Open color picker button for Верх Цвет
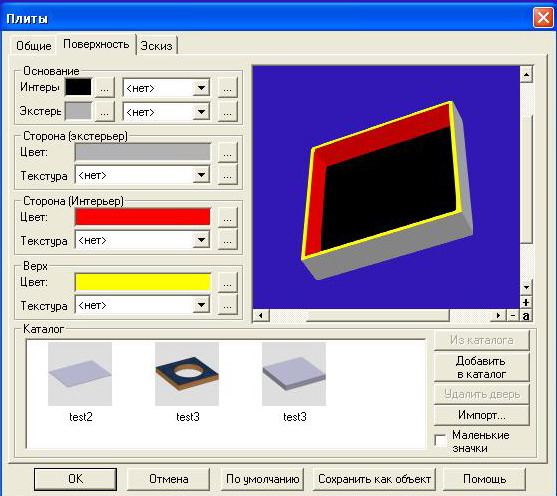 pos(227,282)
